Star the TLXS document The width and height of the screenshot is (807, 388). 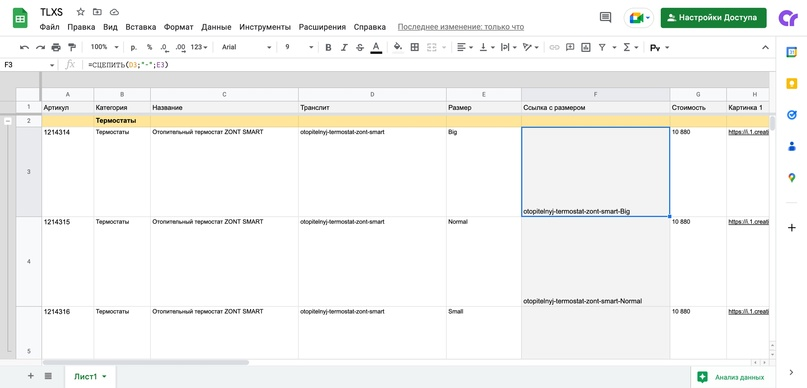80,12
